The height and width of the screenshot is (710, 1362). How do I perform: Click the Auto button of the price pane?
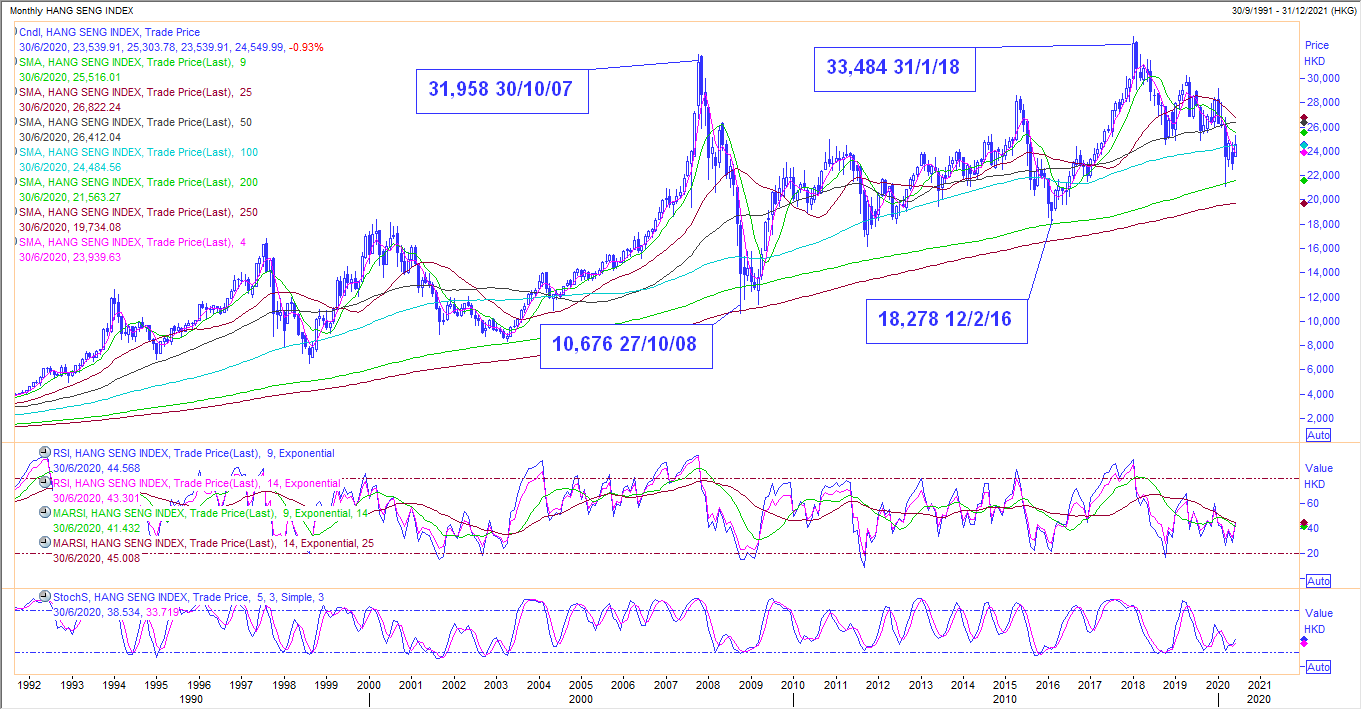click(1319, 435)
